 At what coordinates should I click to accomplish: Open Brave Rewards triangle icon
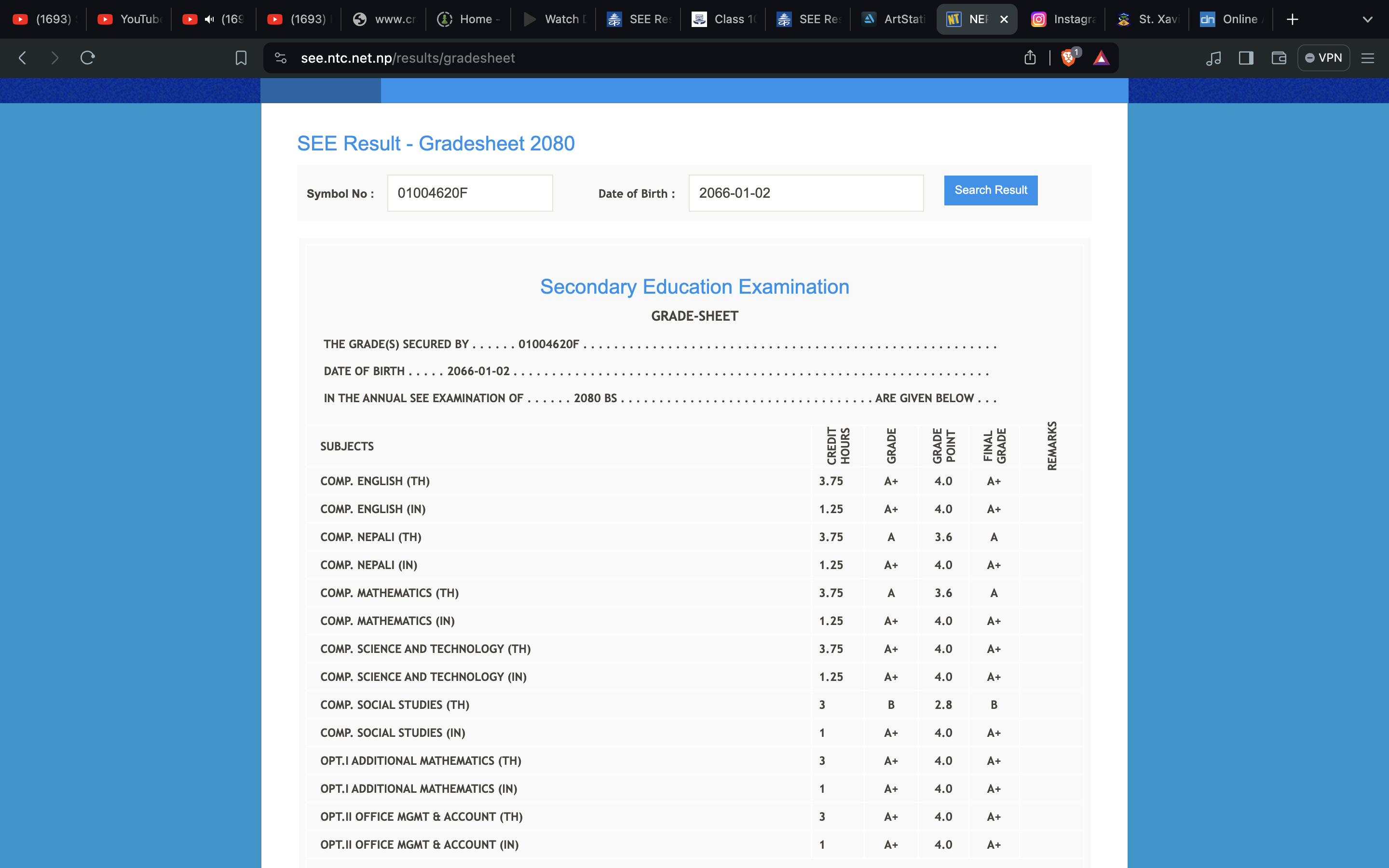1100,58
